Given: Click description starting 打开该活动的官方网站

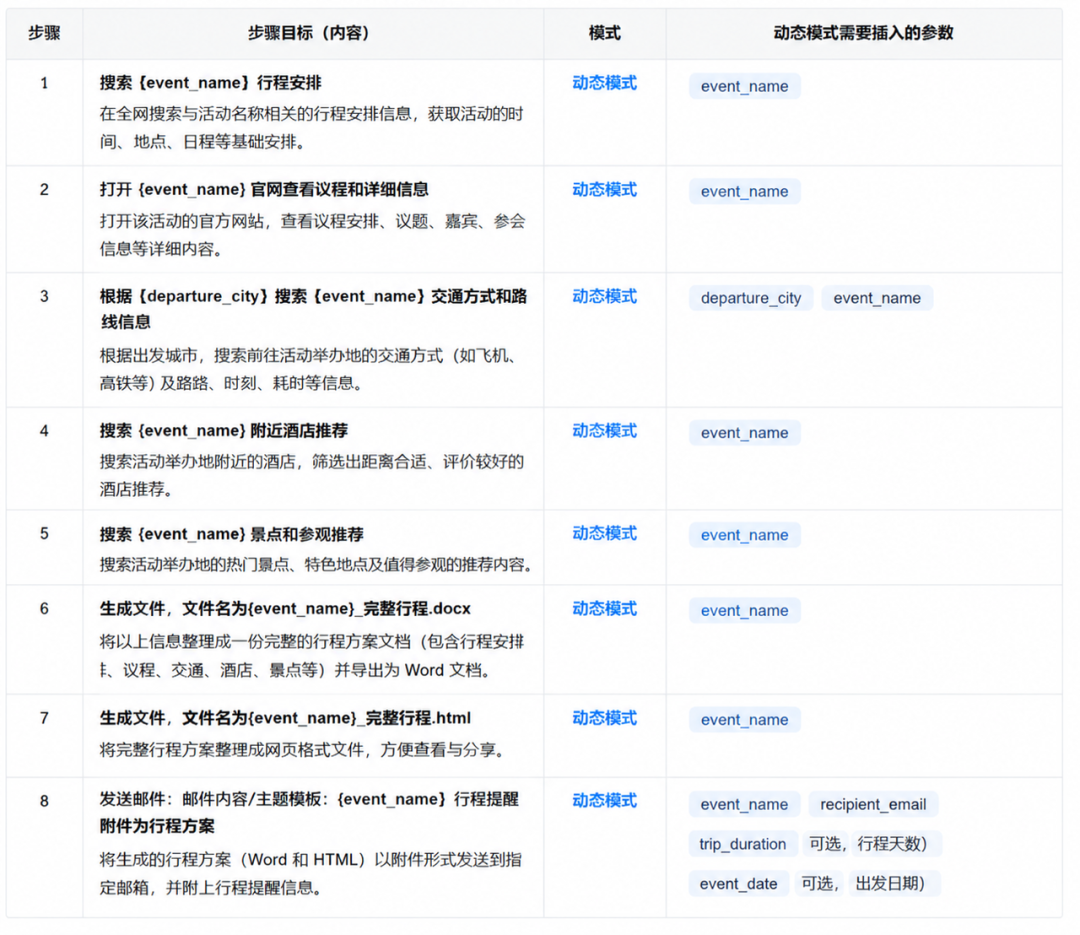Looking at the screenshot, I should (x=313, y=235).
